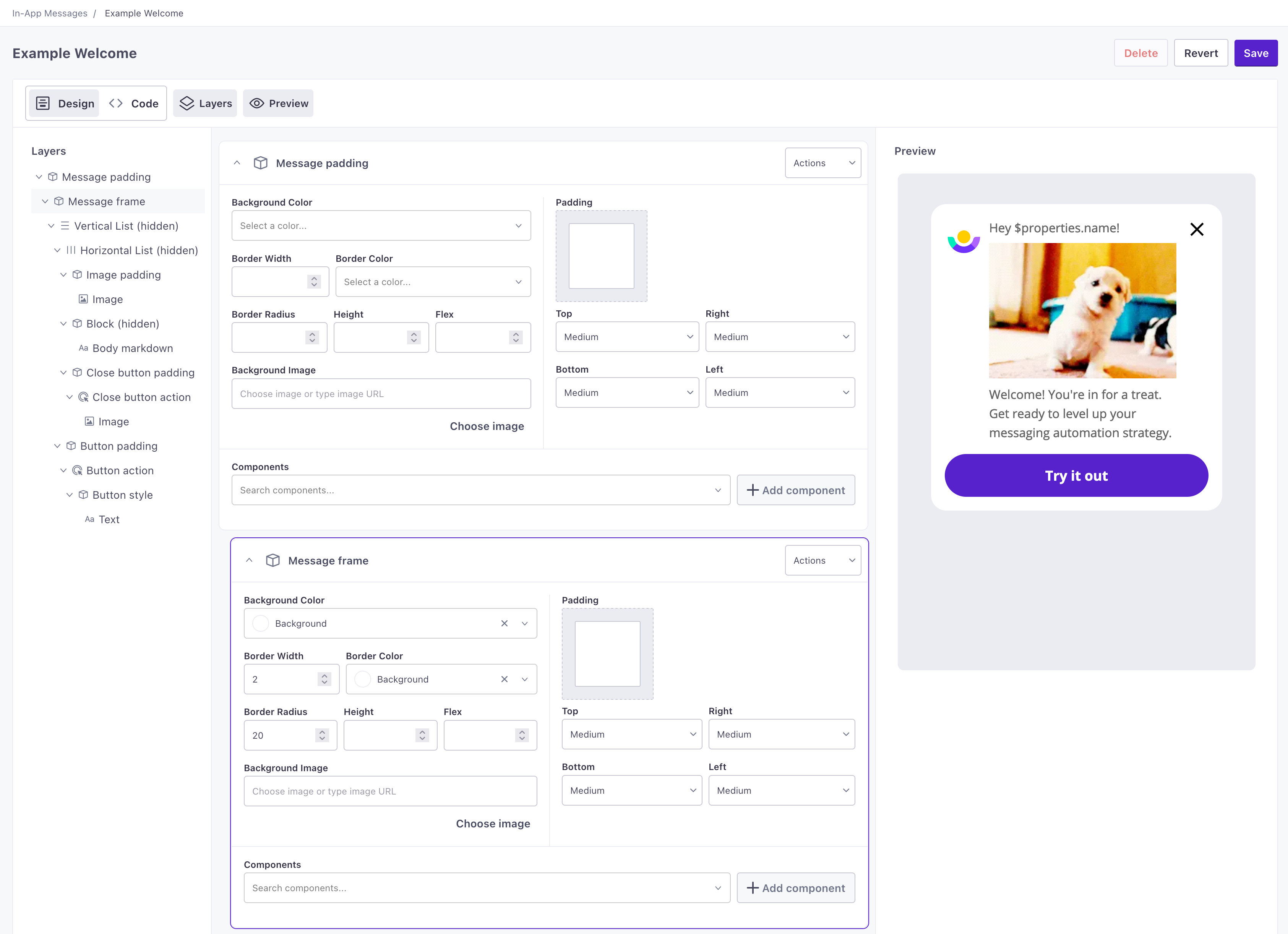Click Try it out button in preview
Viewport: 1288px width, 934px height.
1076,475
